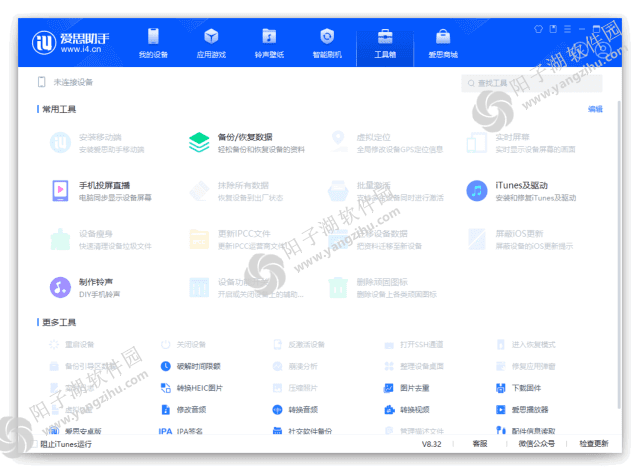
Task: Launch 手机投屏直播 screen mirroring tool
Action: [x=104, y=191]
